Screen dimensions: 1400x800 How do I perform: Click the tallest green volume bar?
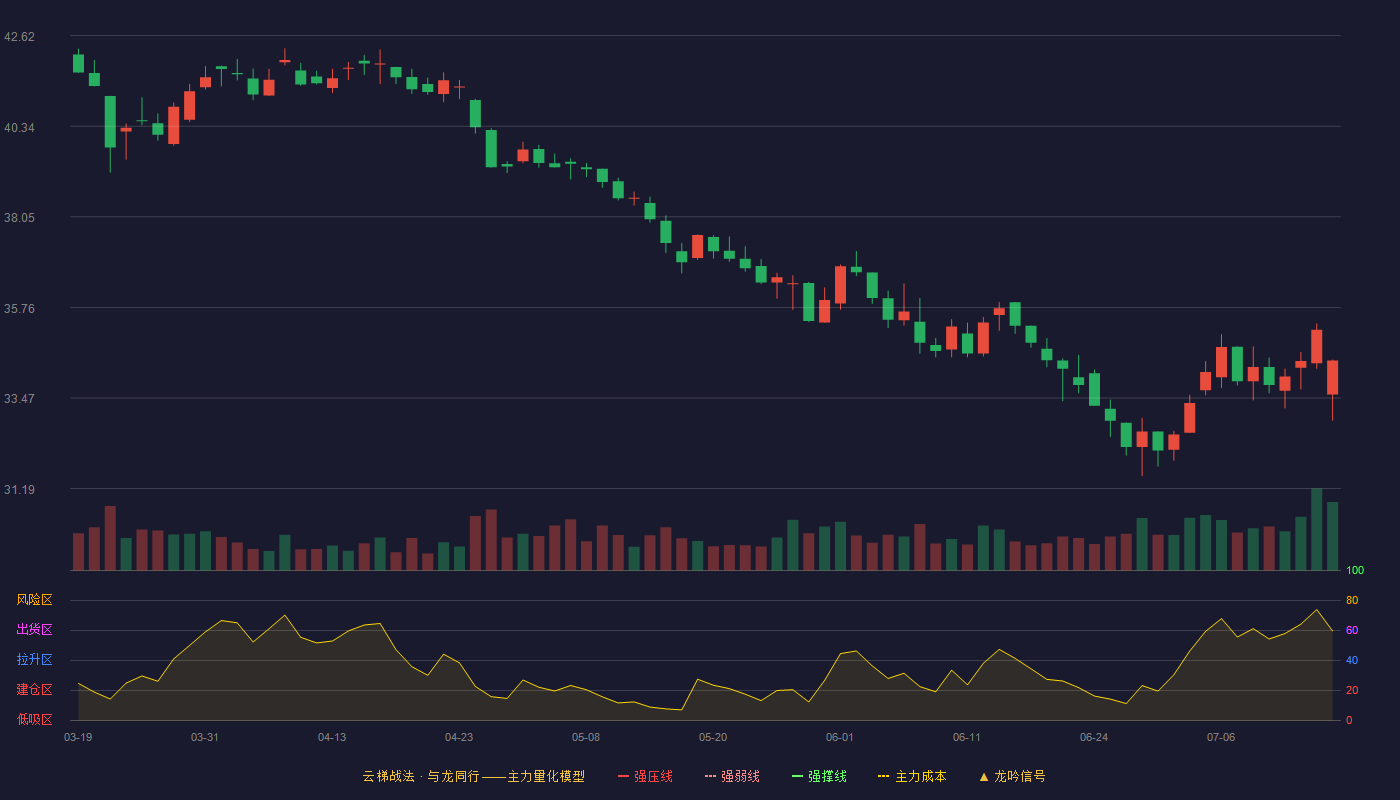[x=1316, y=529]
